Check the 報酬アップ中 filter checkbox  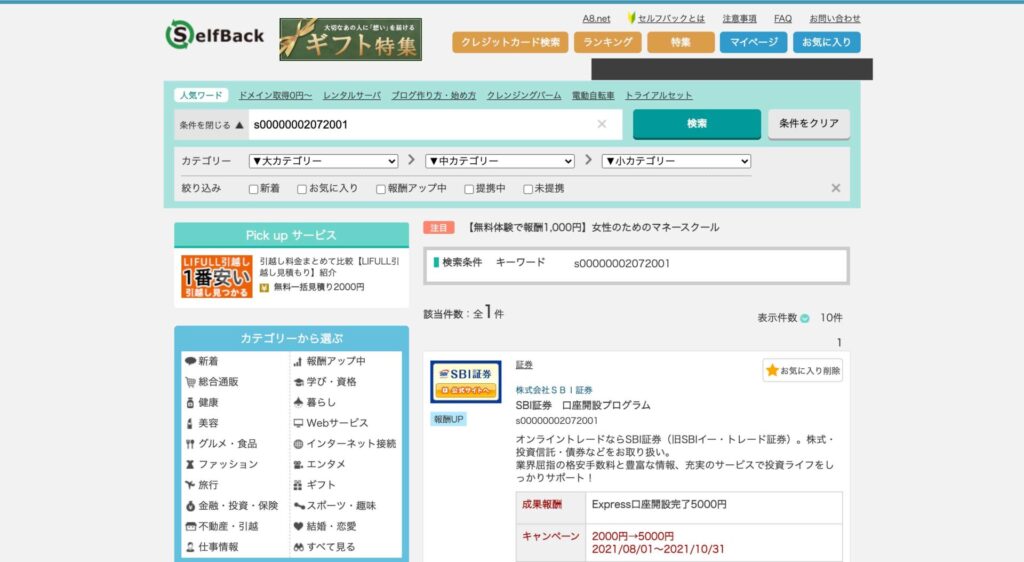[381, 189]
